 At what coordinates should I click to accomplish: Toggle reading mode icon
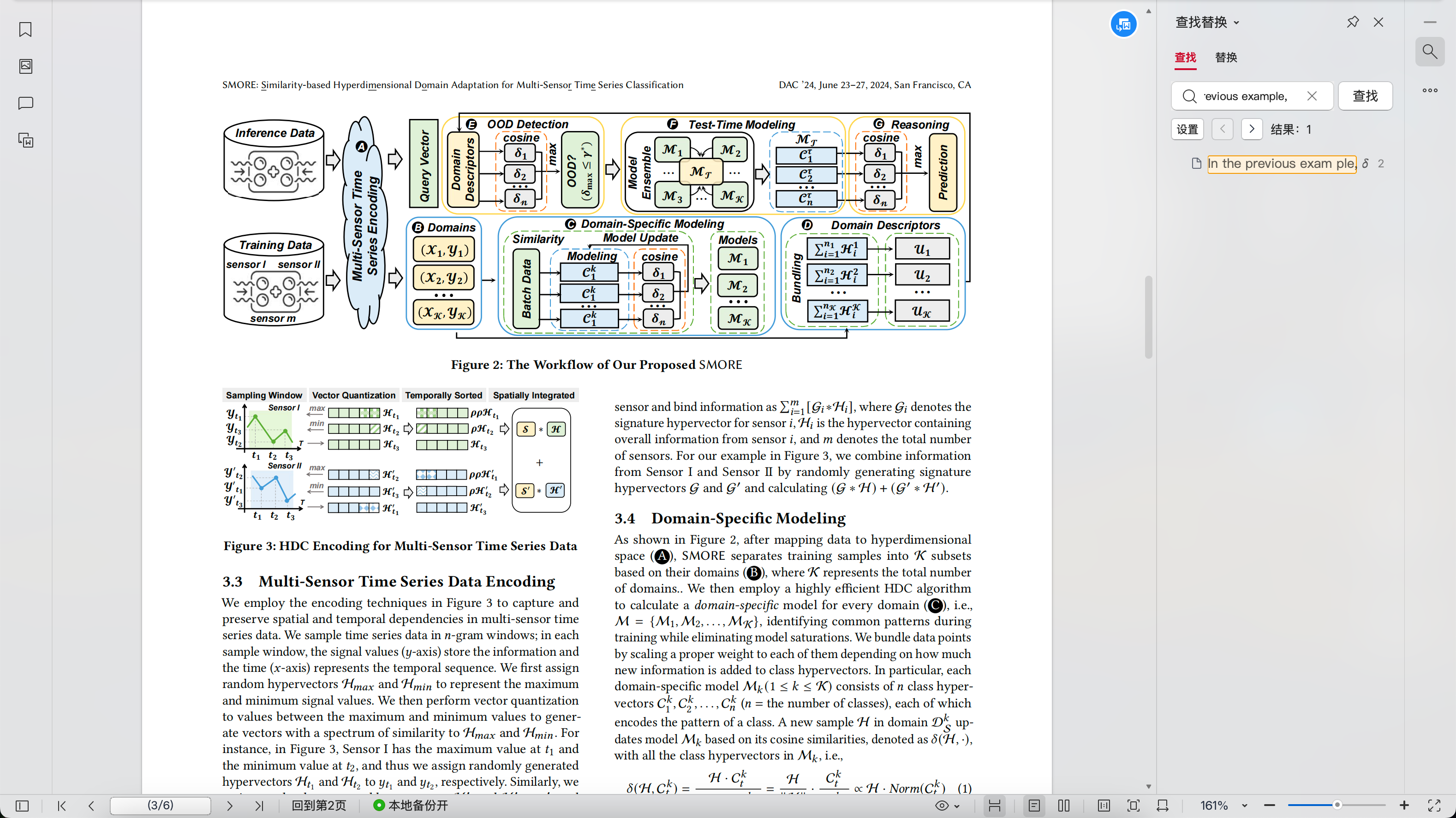coord(1104,806)
